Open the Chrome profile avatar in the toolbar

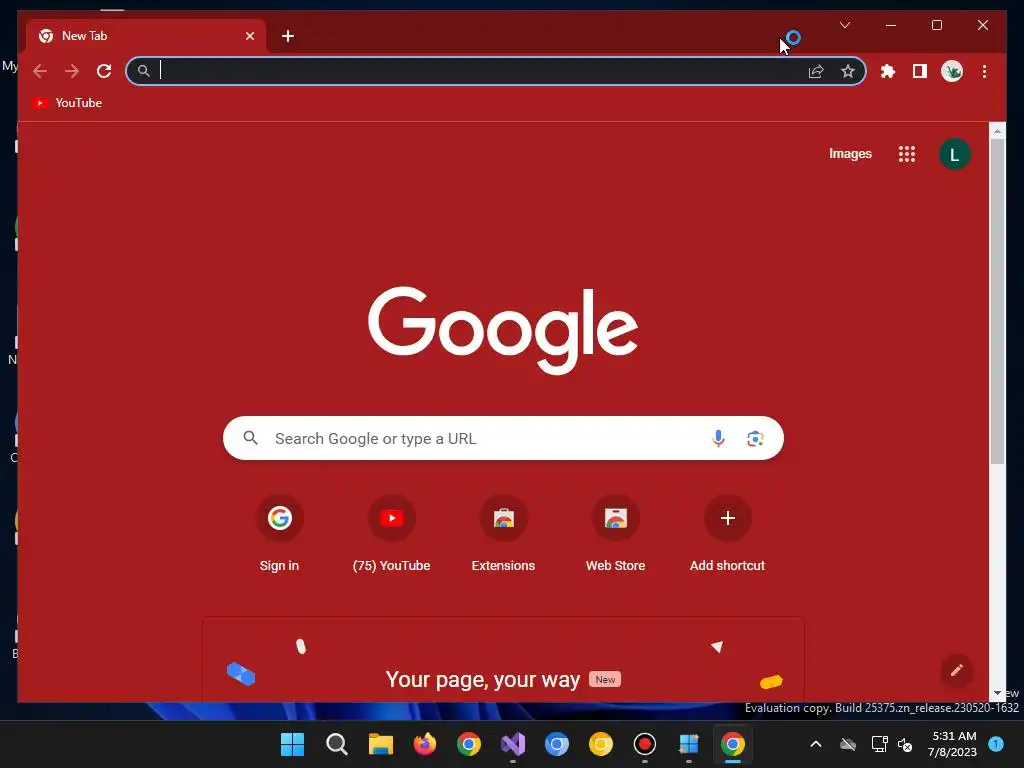coord(952,71)
